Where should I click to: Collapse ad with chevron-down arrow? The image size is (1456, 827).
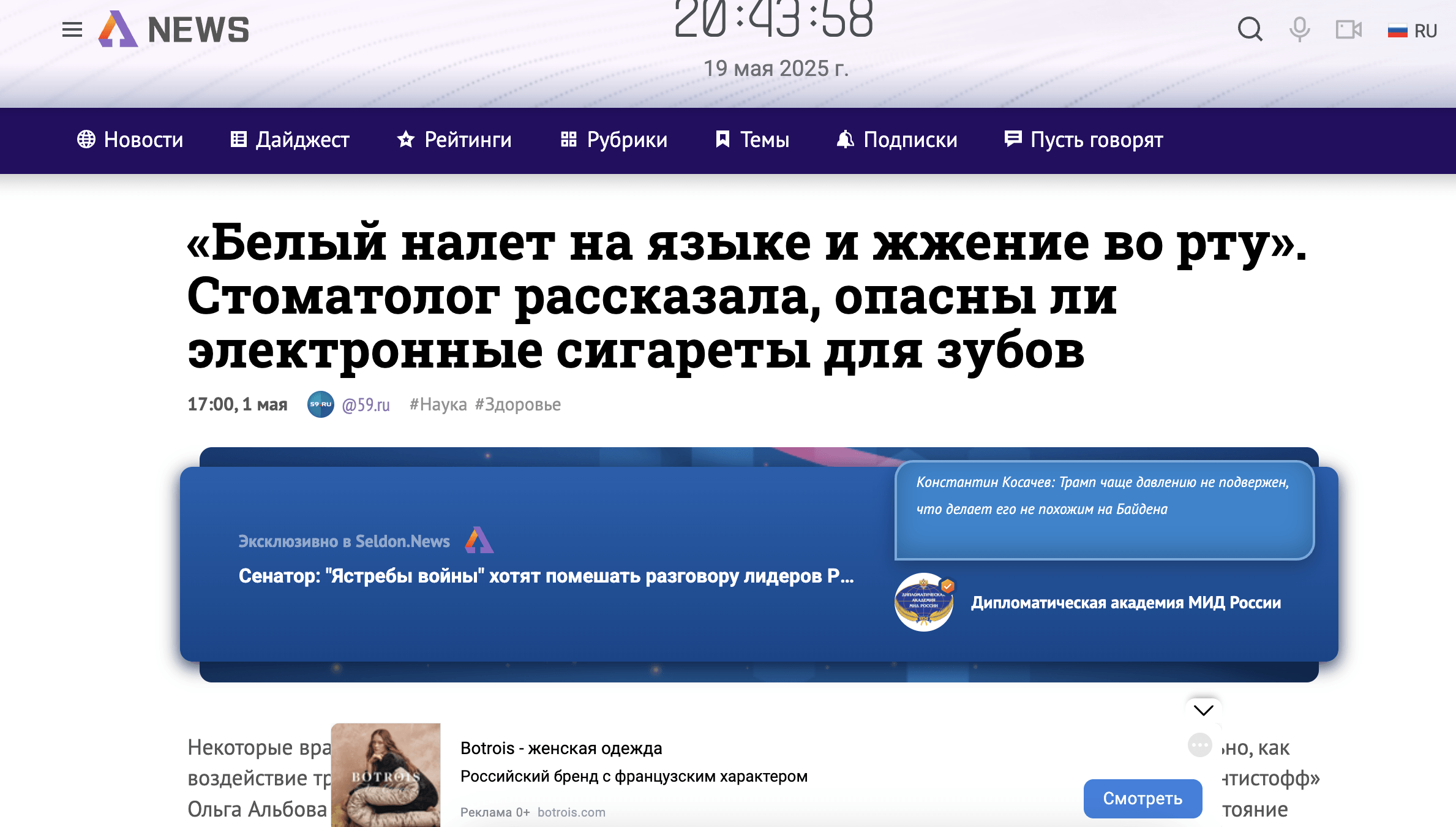tap(1203, 711)
